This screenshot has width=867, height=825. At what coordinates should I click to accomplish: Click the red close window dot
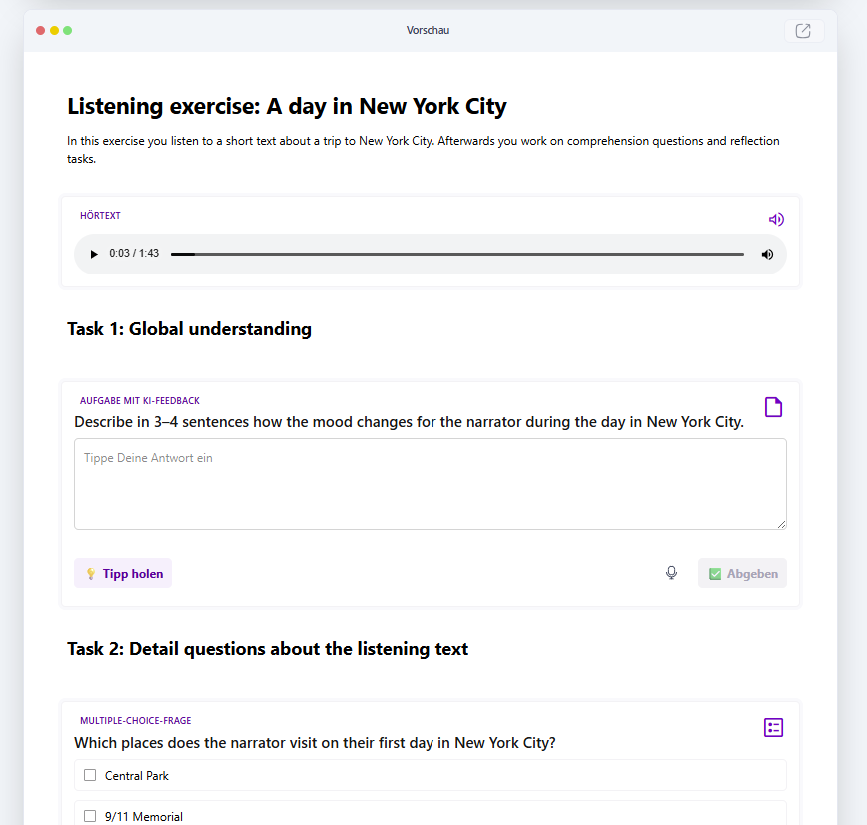click(40, 31)
